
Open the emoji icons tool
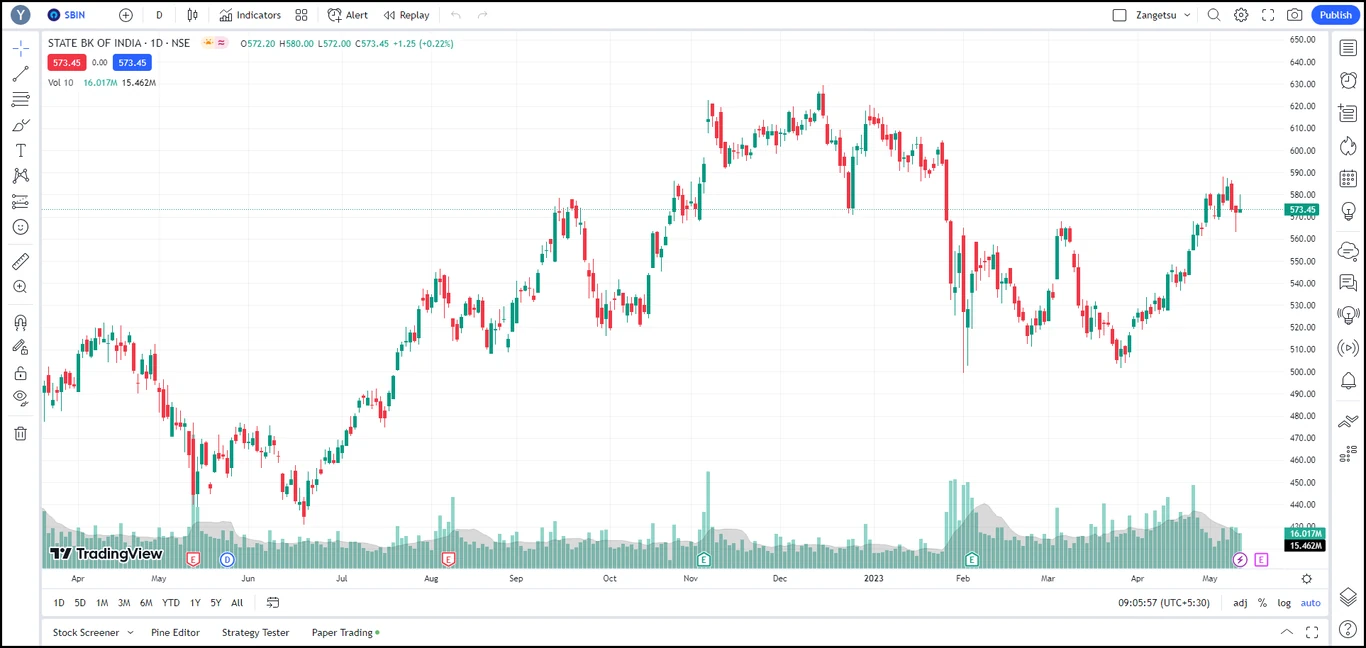(20, 227)
